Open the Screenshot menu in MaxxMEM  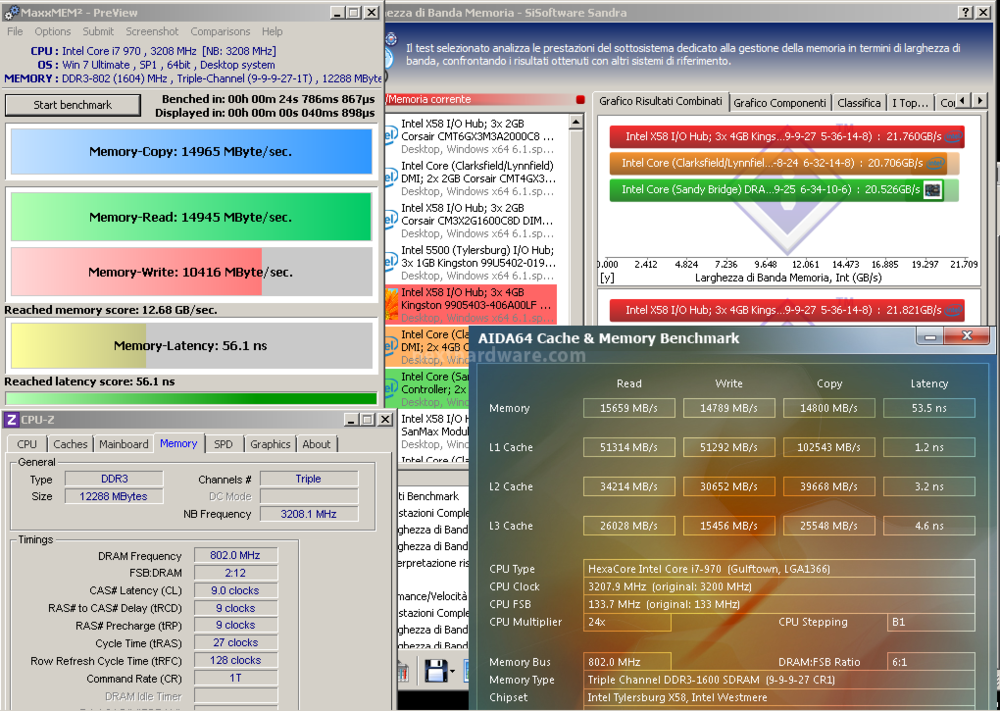(152, 31)
